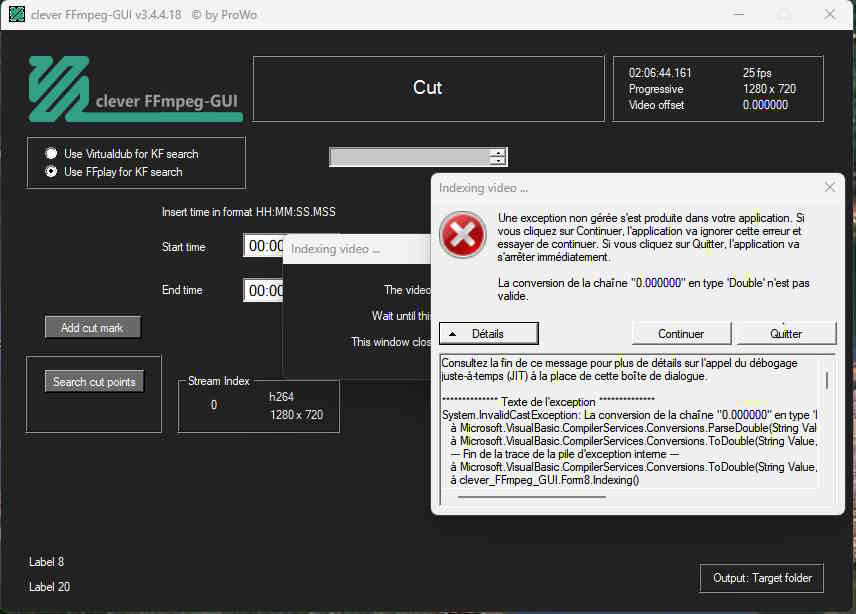Click the 'Texte de l'exception' heading line
This screenshot has height=614, width=856.
pyautogui.click(x=548, y=402)
